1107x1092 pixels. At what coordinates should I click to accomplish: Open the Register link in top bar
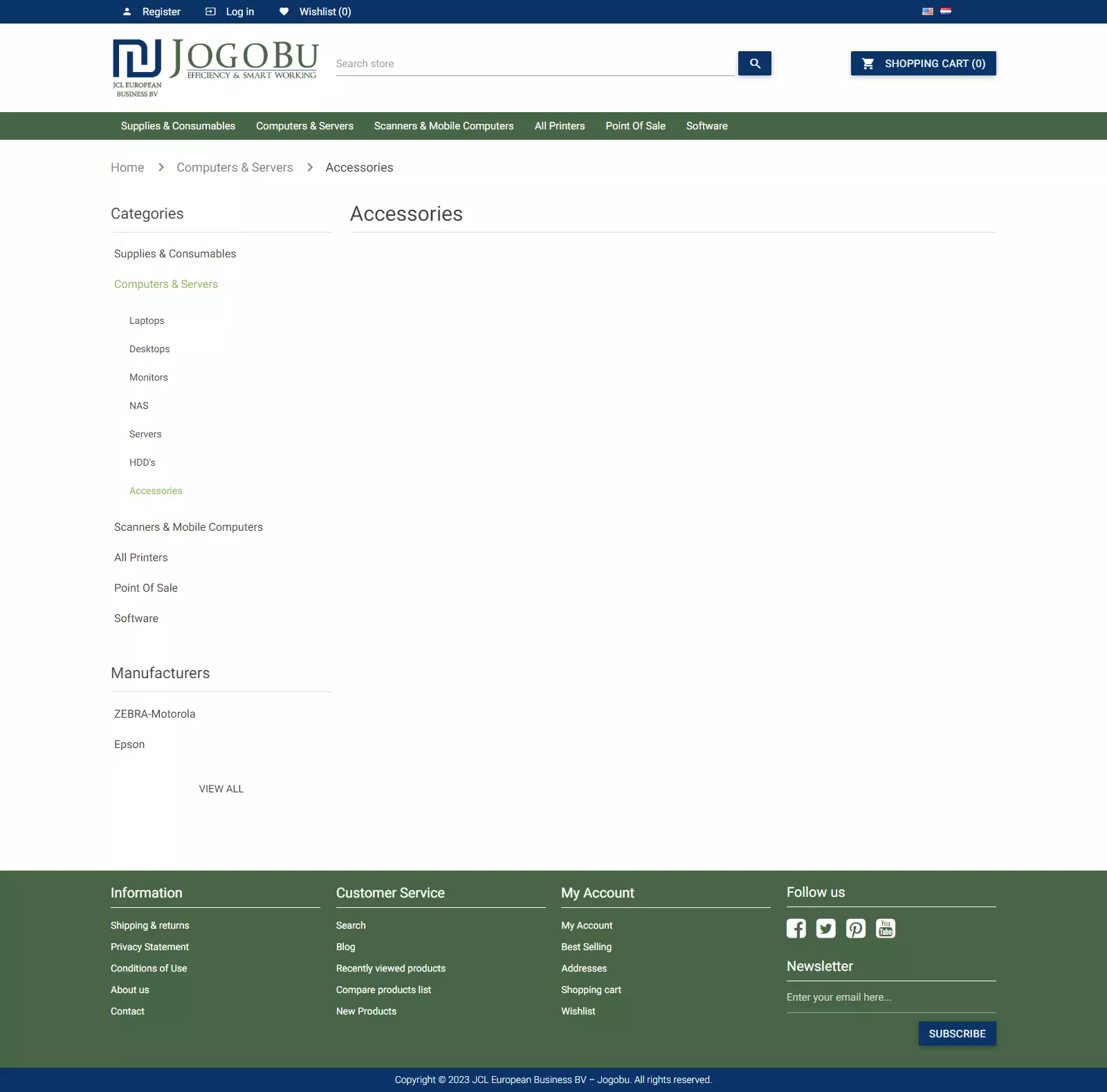[161, 12]
